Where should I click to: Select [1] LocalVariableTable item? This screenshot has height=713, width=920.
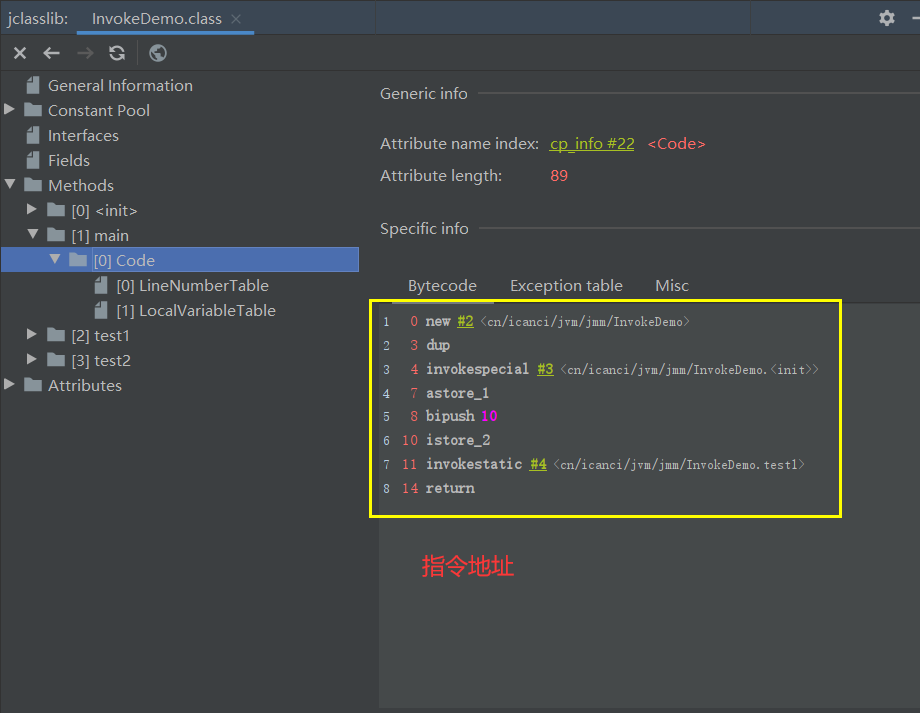[x=196, y=310]
